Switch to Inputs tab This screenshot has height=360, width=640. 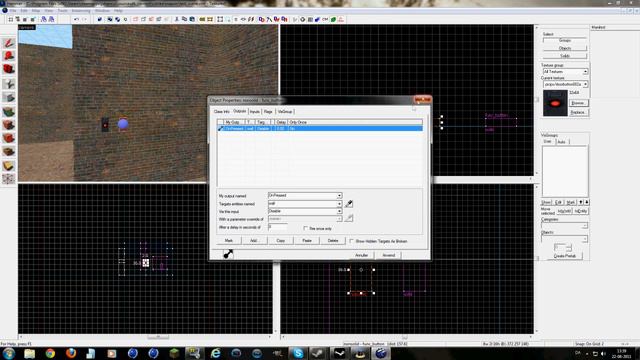(255, 112)
